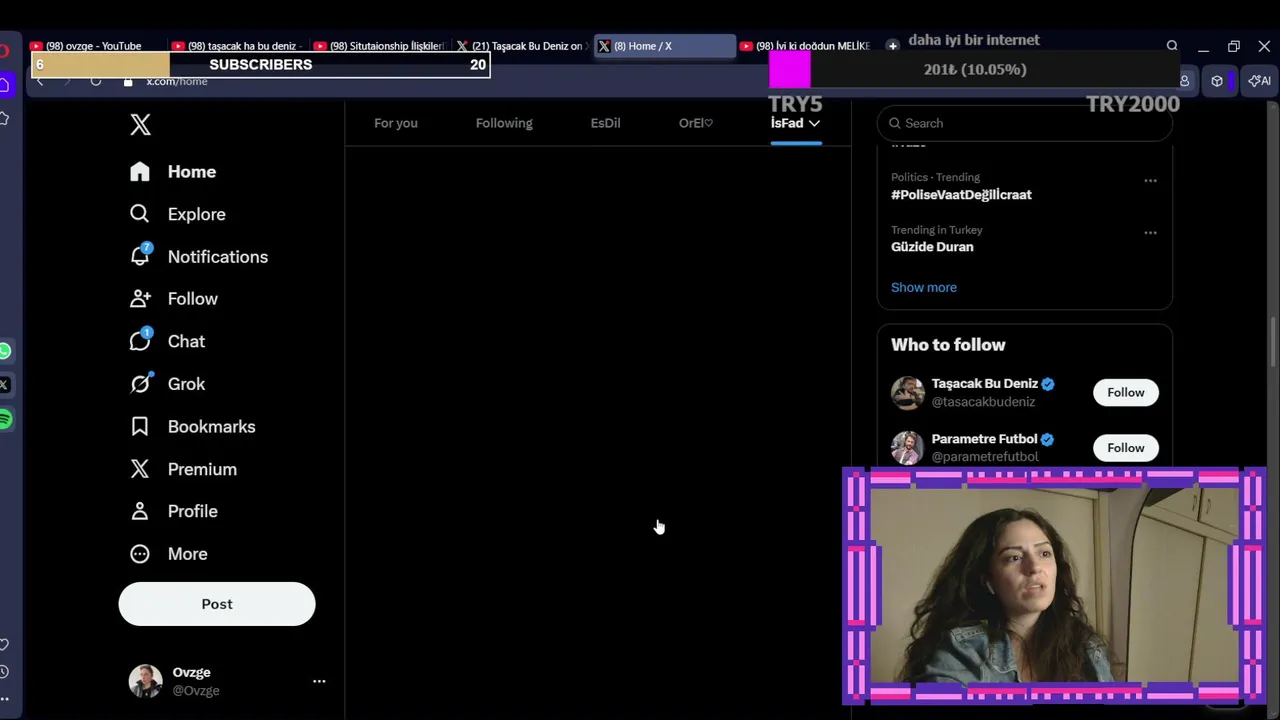Open new browser tab with plus icon
Viewport: 1280px width, 720px height.
893,46
